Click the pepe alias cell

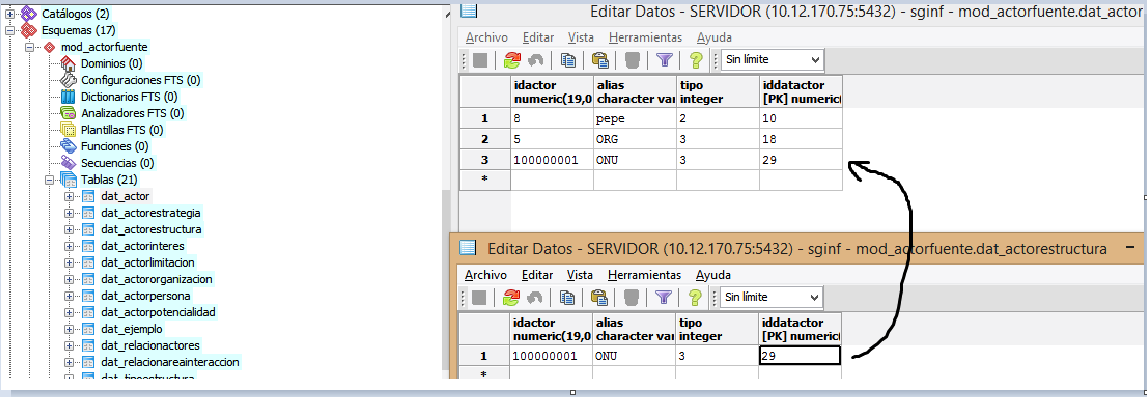pyautogui.click(x=635, y=118)
